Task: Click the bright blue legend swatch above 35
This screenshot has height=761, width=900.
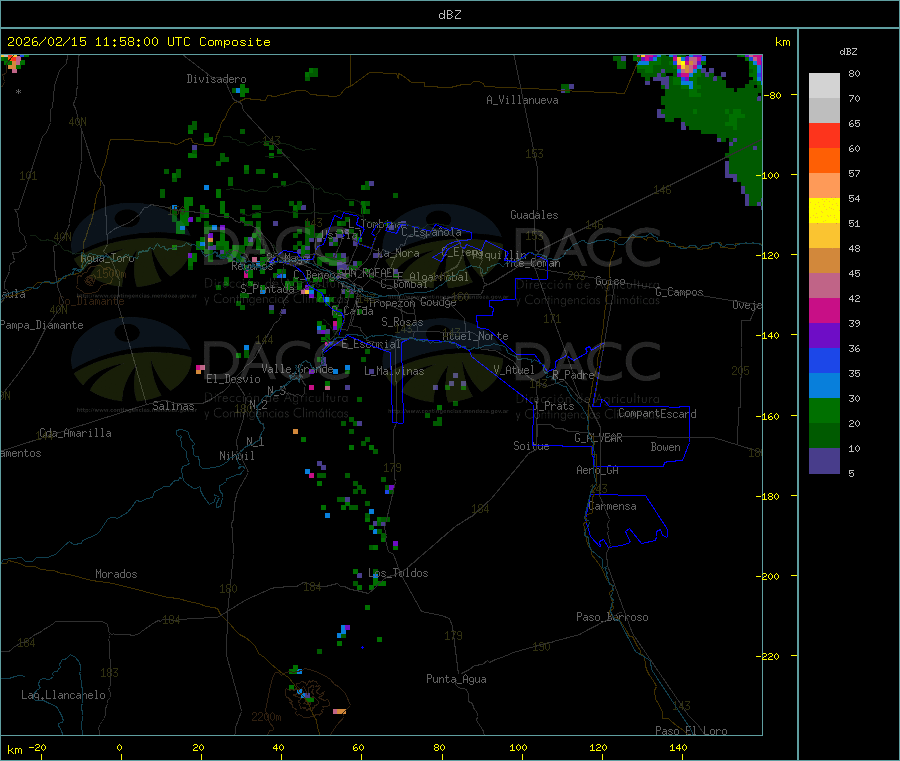Action: coord(824,360)
